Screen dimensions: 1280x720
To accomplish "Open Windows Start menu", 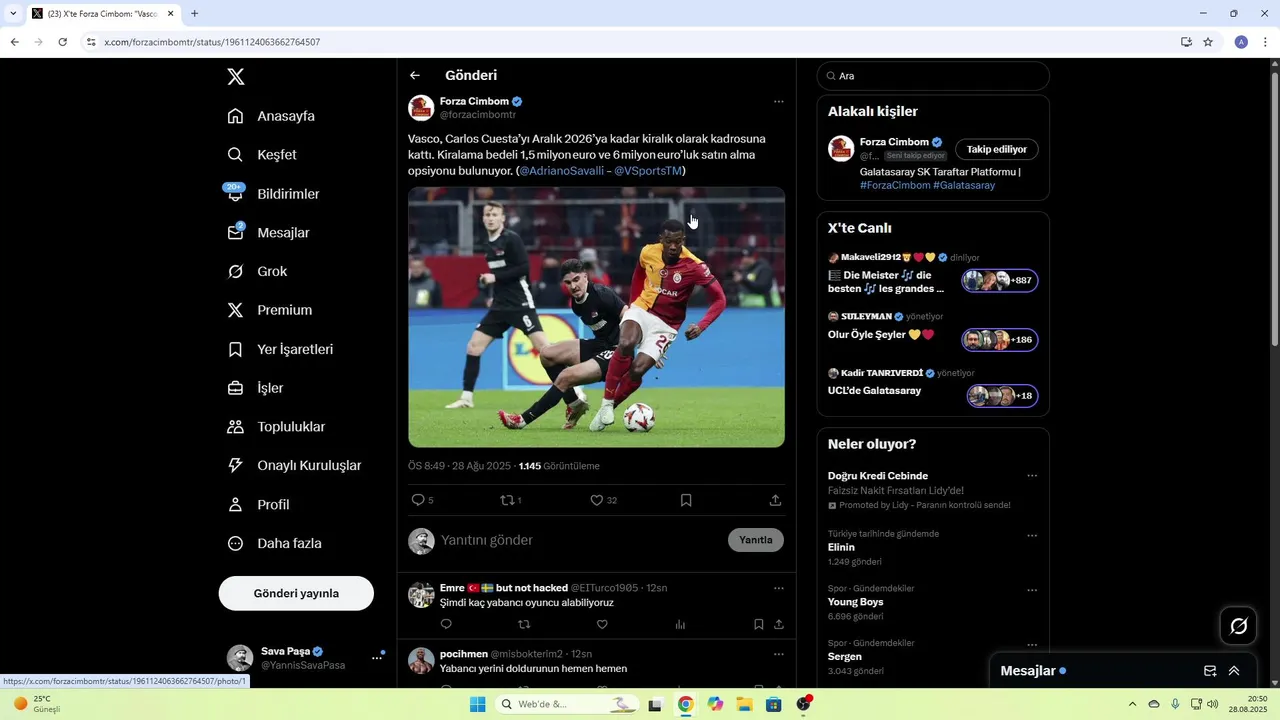I will (x=478, y=704).
